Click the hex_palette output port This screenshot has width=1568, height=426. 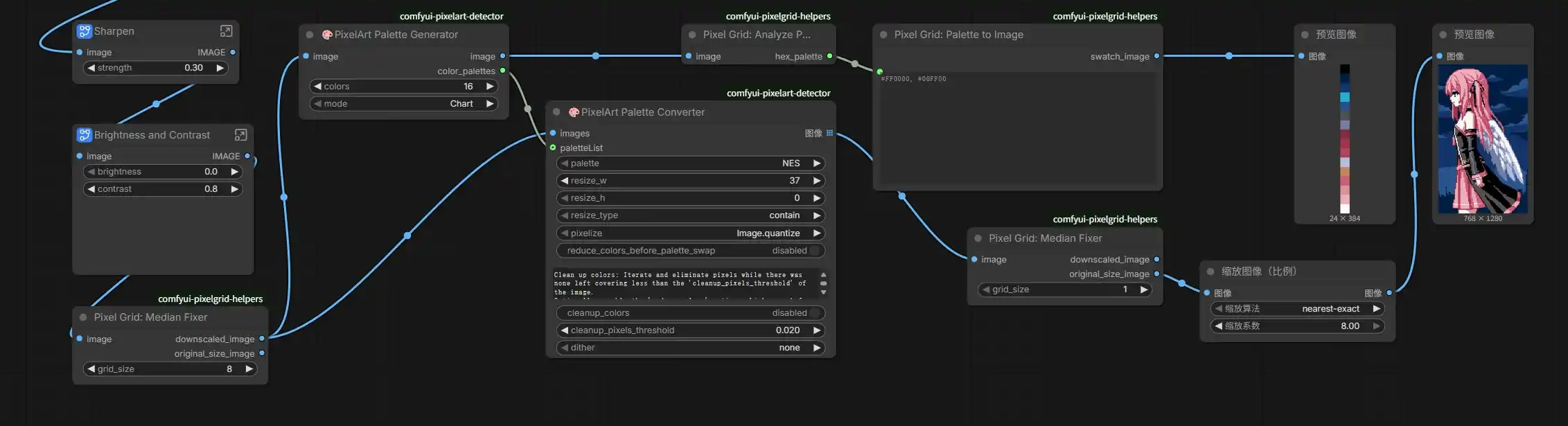click(829, 56)
